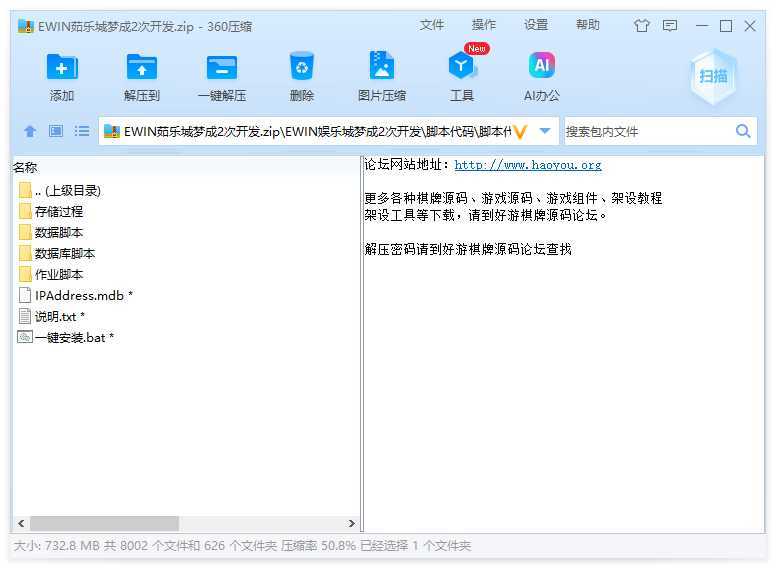Click the orange V icon in address bar
Image resolution: width=776 pixels, height=568 pixels.
pos(520,132)
